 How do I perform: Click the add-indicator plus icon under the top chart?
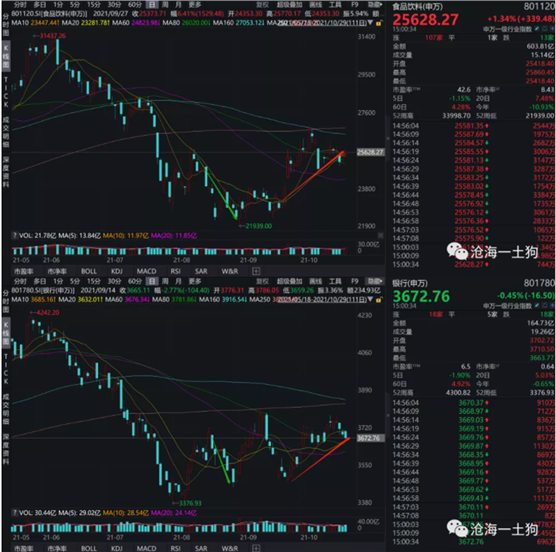pos(256,271)
